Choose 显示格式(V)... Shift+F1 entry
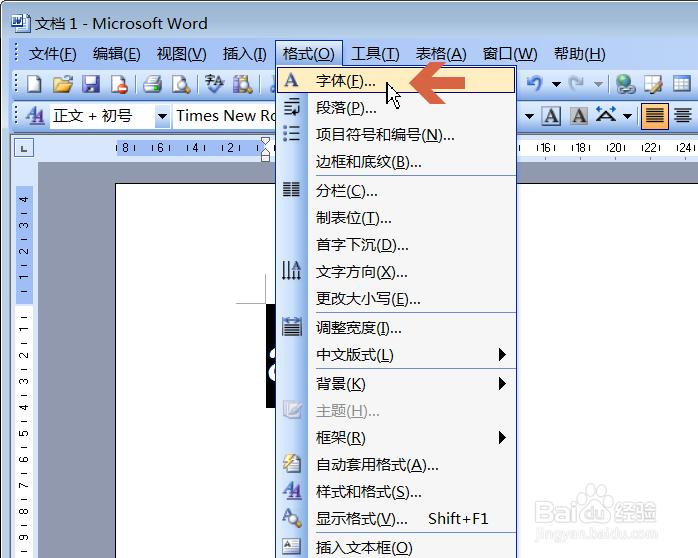The height and width of the screenshot is (558, 698). pyautogui.click(x=396, y=518)
